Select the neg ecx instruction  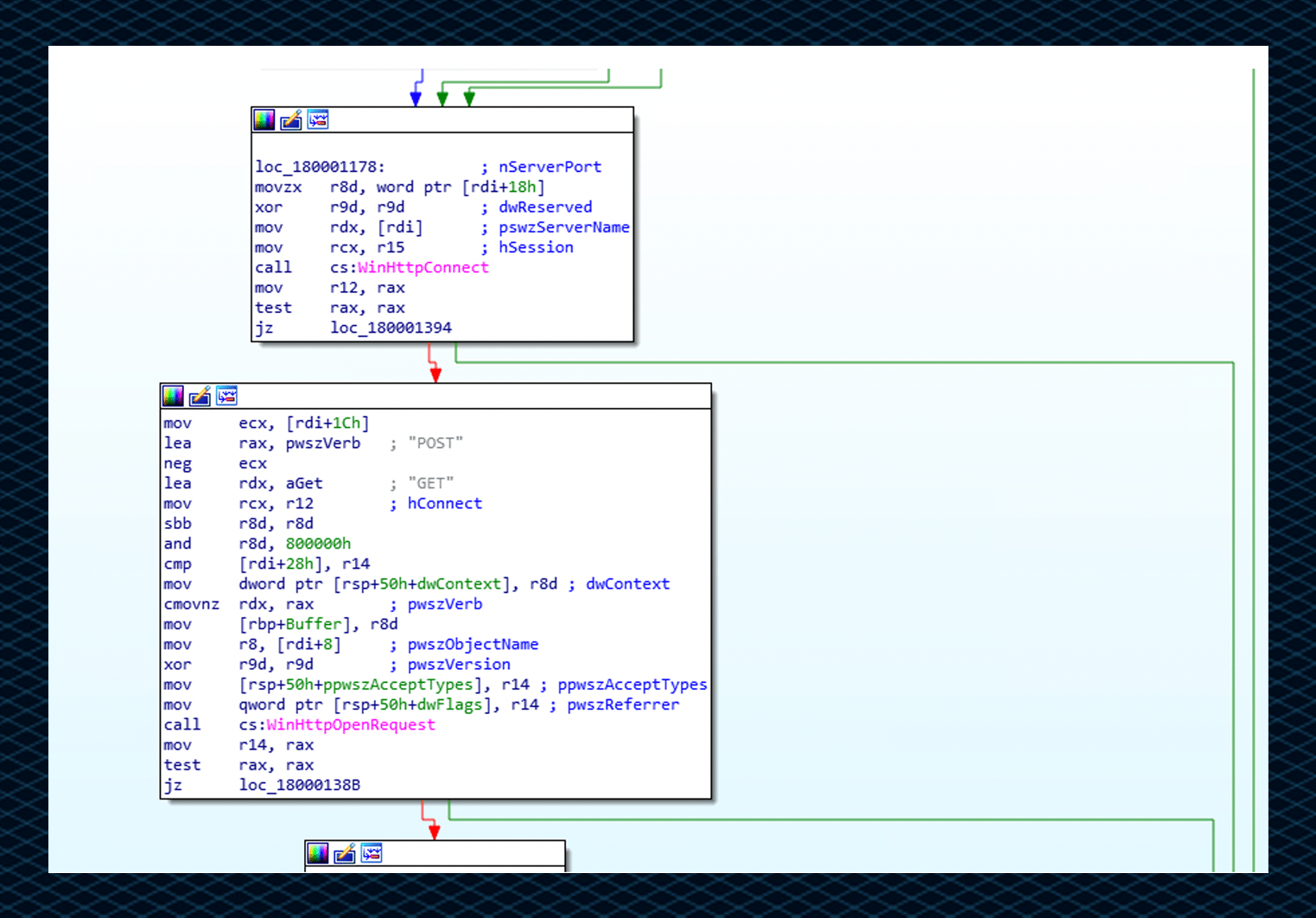coord(215,463)
